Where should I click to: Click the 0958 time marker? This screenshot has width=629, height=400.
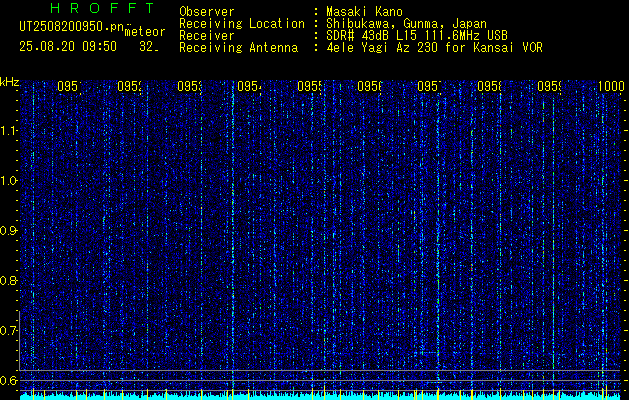point(489,86)
